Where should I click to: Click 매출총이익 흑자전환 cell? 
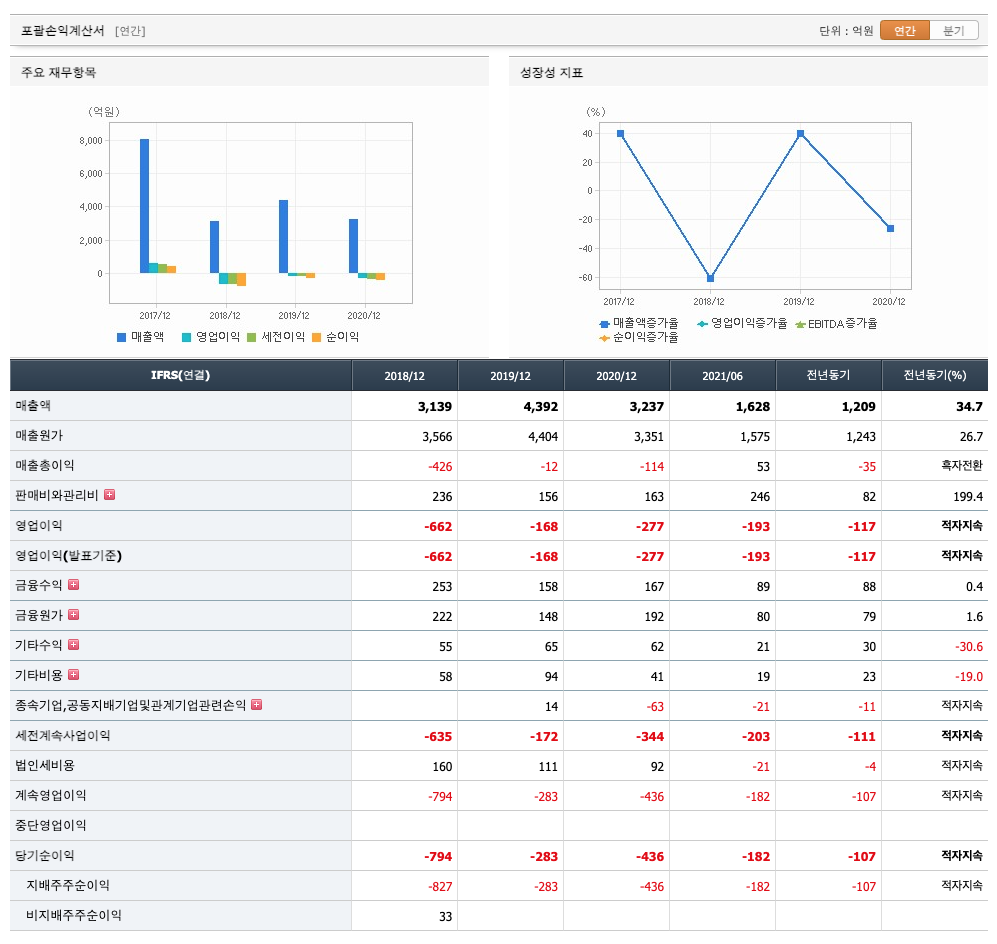[962, 465]
